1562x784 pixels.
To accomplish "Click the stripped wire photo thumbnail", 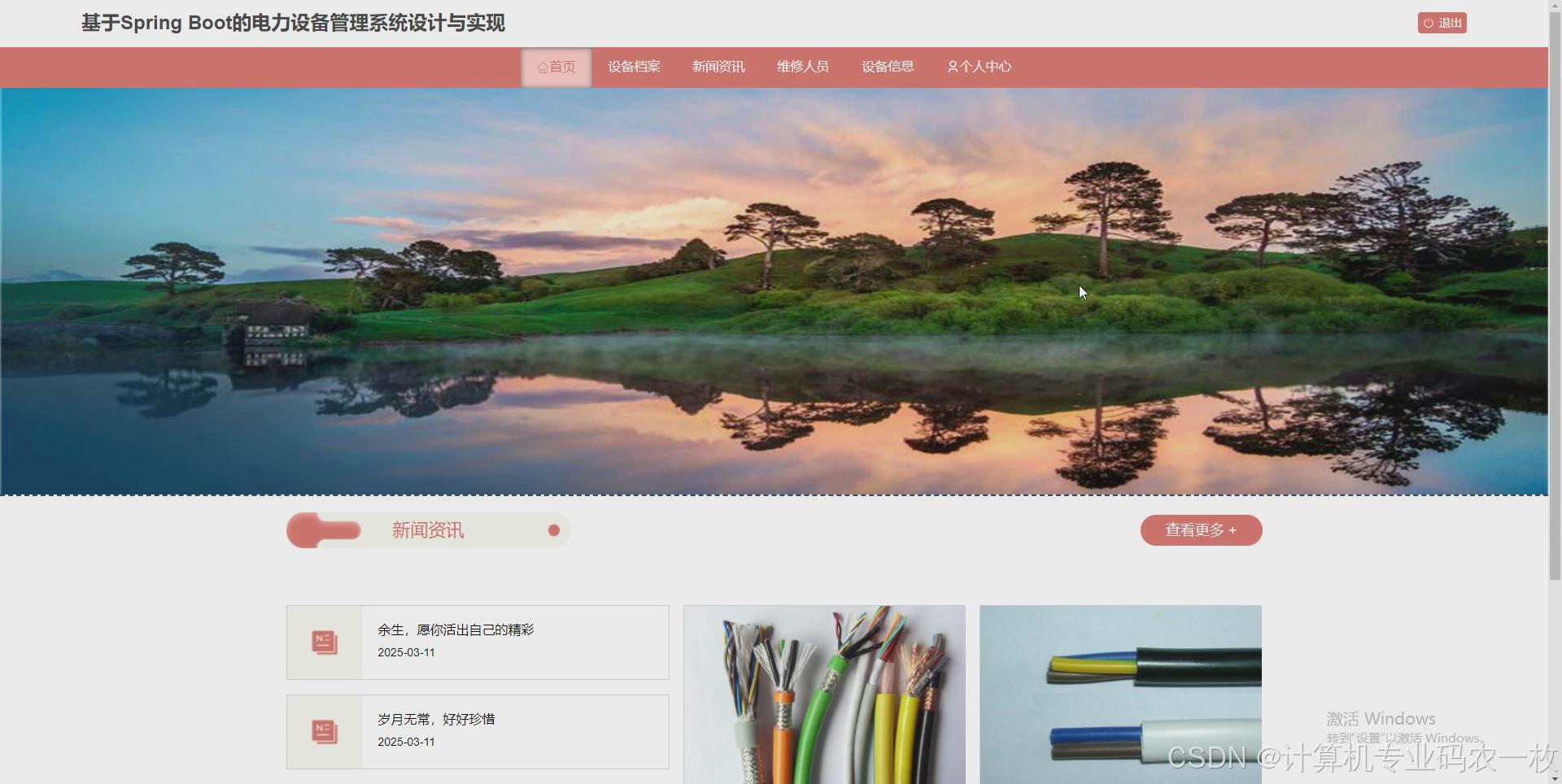I will (1120, 695).
